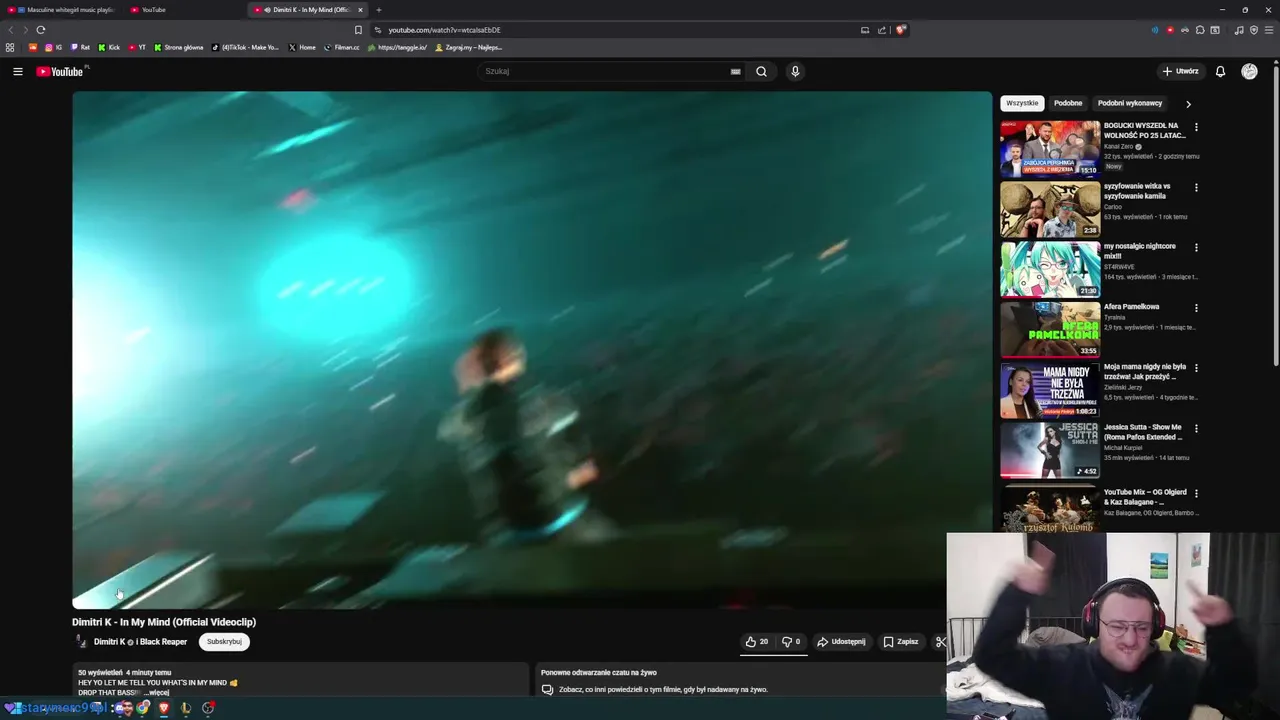
Task: Open my nostalgic nightcore mix thumbnail
Action: [1050, 269]
